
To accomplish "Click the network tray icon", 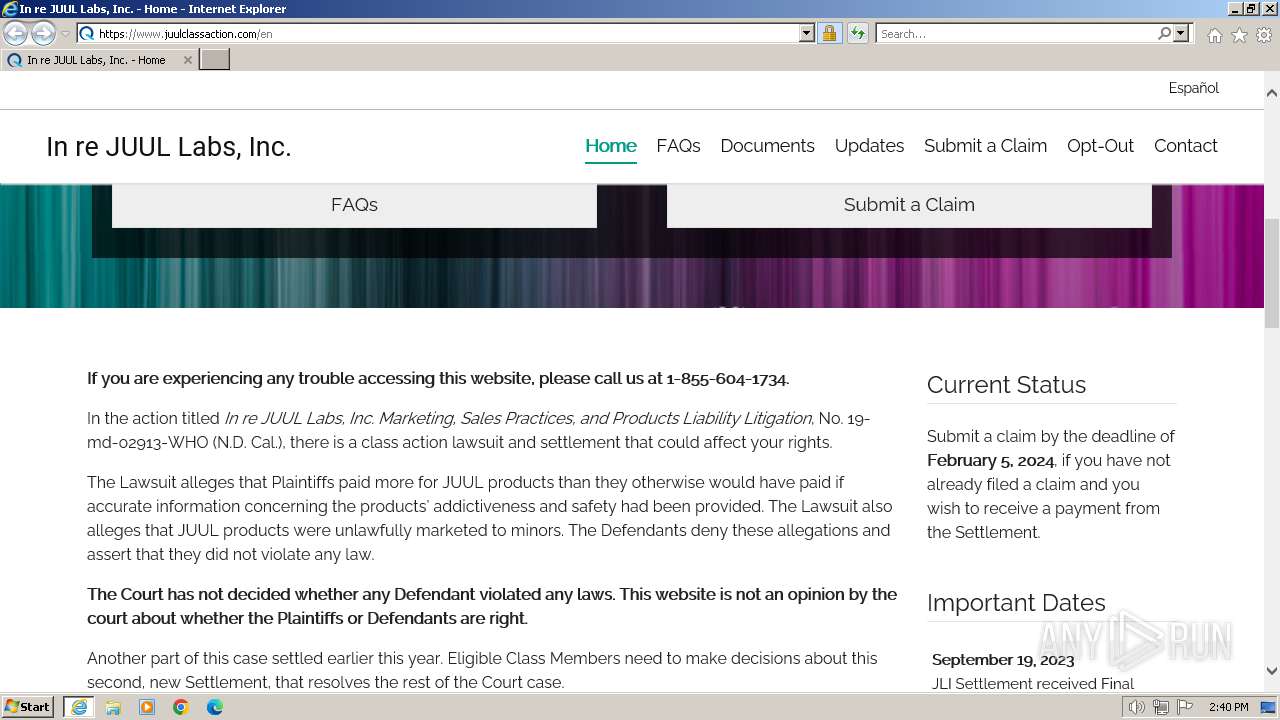I will coord(1161,707).
